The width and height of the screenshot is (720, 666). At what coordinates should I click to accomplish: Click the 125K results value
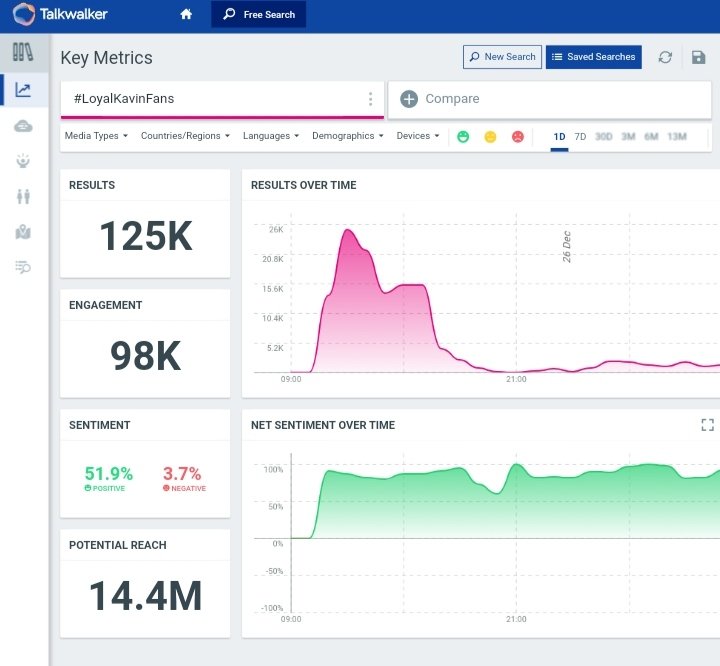pyautogui.click(x=146, y=236)
